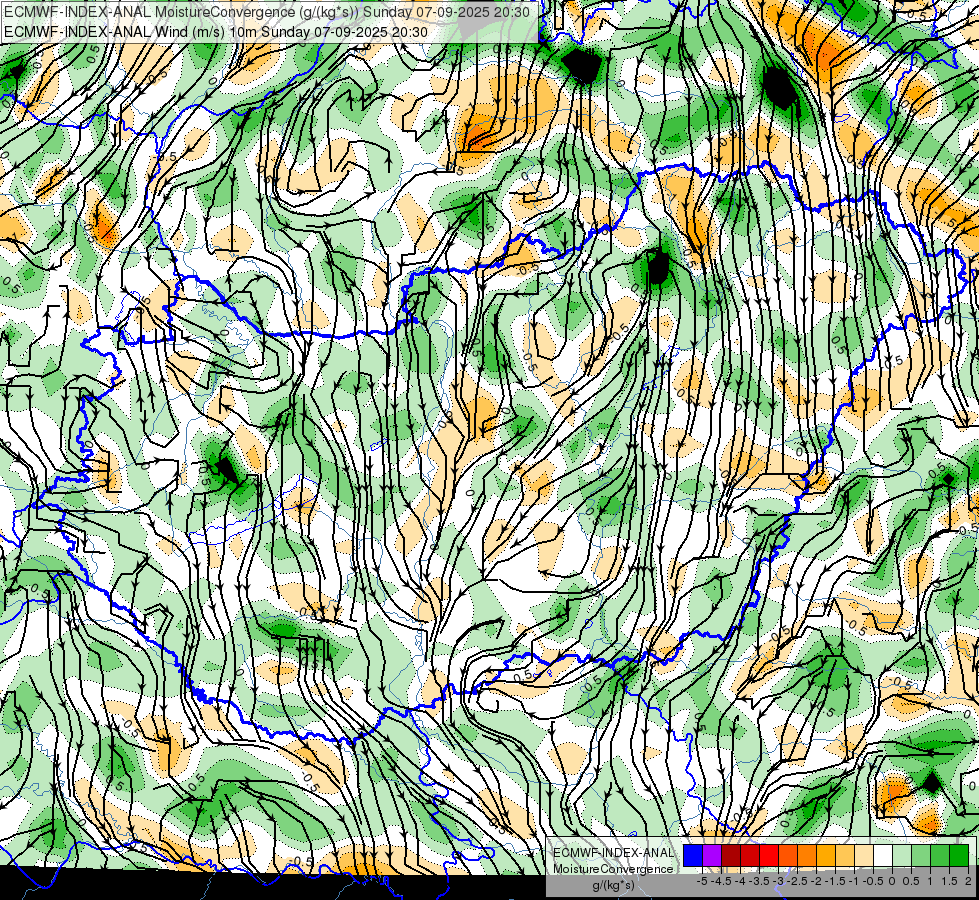Click the white legend swatch

pyautogui.click(x=883, y=855)
